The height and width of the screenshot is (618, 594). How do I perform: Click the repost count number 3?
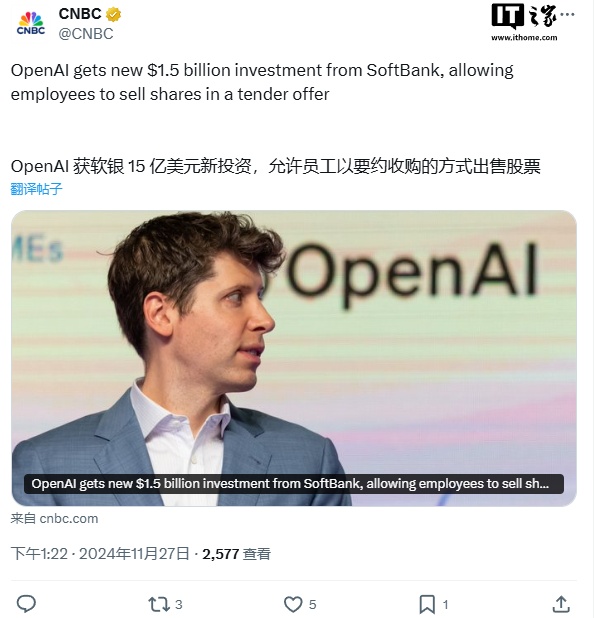[x=179, y=604]
